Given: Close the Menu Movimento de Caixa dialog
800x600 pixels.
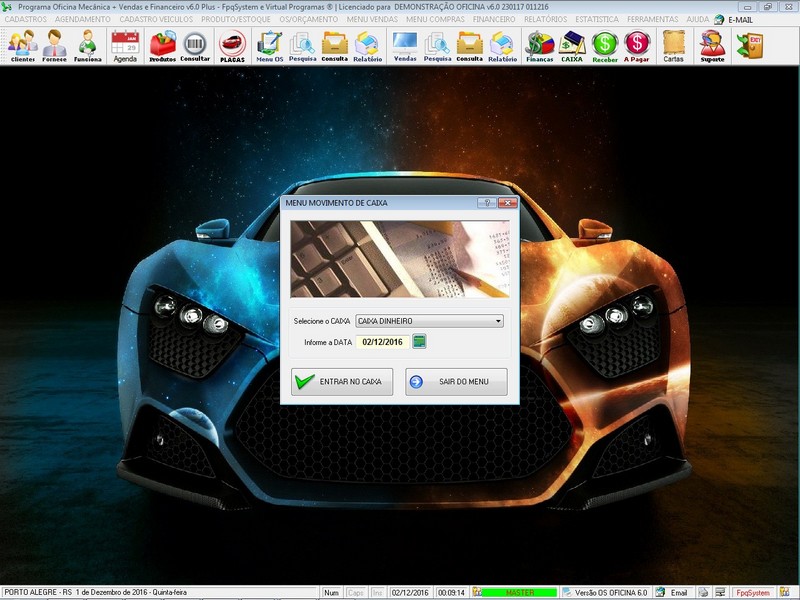Looking at the screenshot, I should pos(508,203).
